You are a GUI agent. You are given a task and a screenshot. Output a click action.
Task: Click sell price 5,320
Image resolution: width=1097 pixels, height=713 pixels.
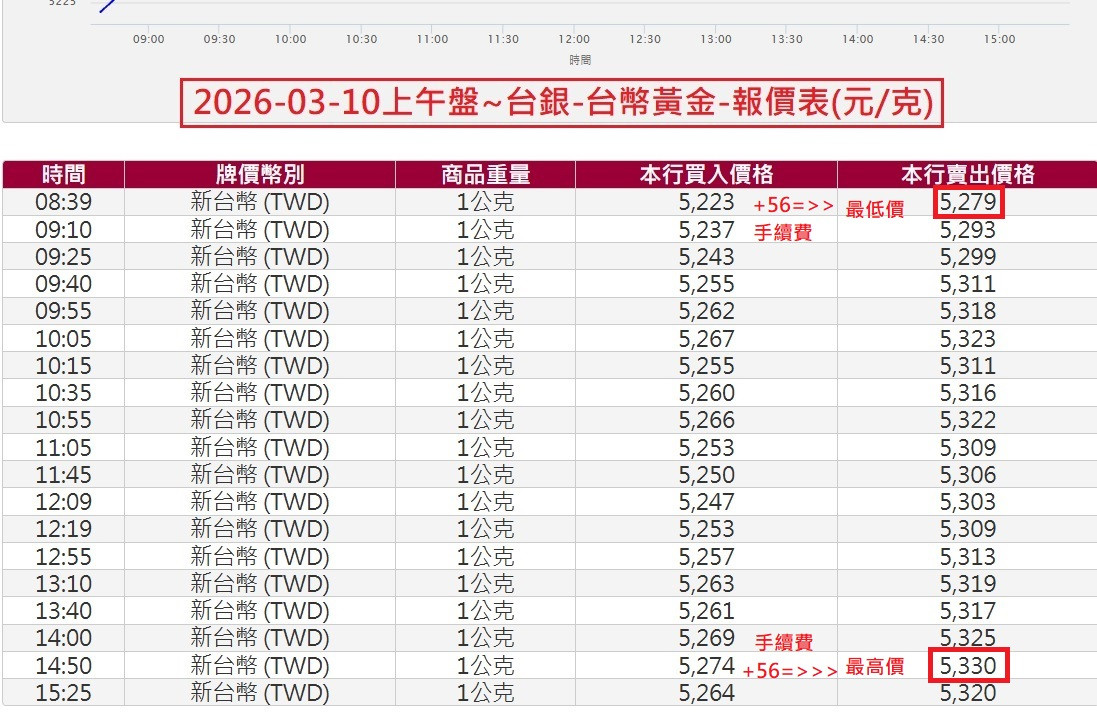click(x=968, y=693)
